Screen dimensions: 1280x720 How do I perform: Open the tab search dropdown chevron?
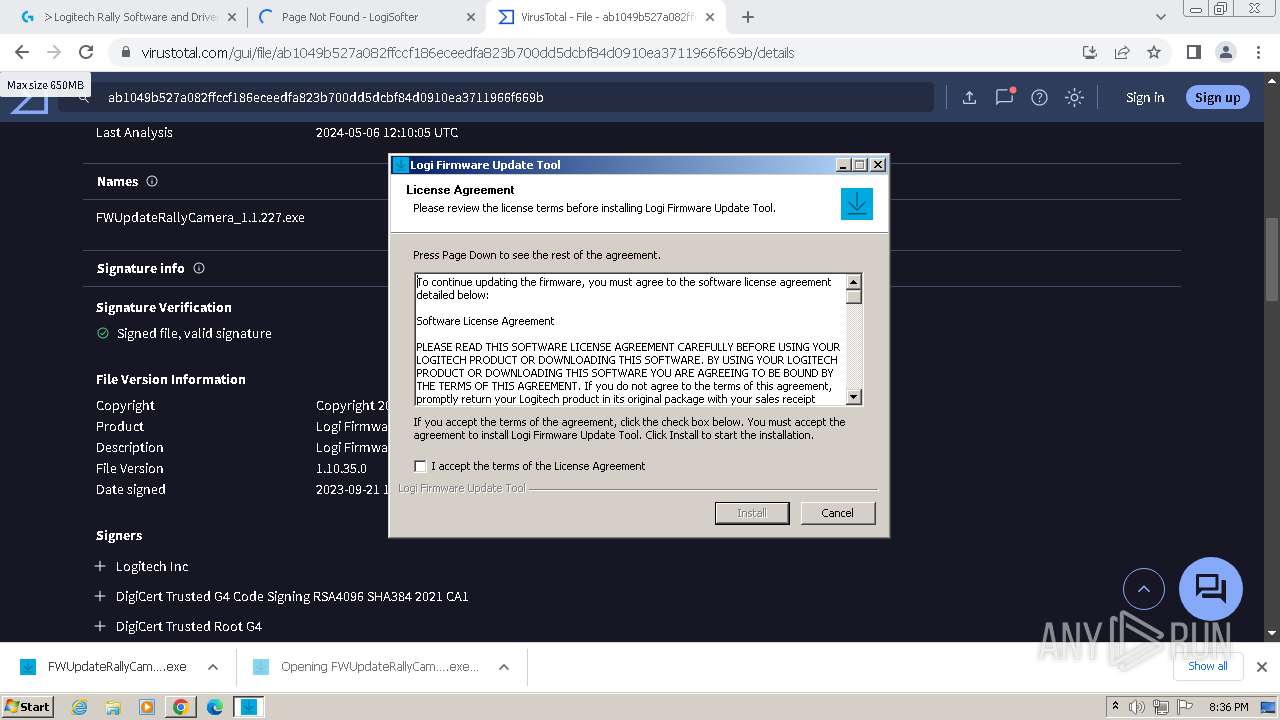coord(1161,17)
